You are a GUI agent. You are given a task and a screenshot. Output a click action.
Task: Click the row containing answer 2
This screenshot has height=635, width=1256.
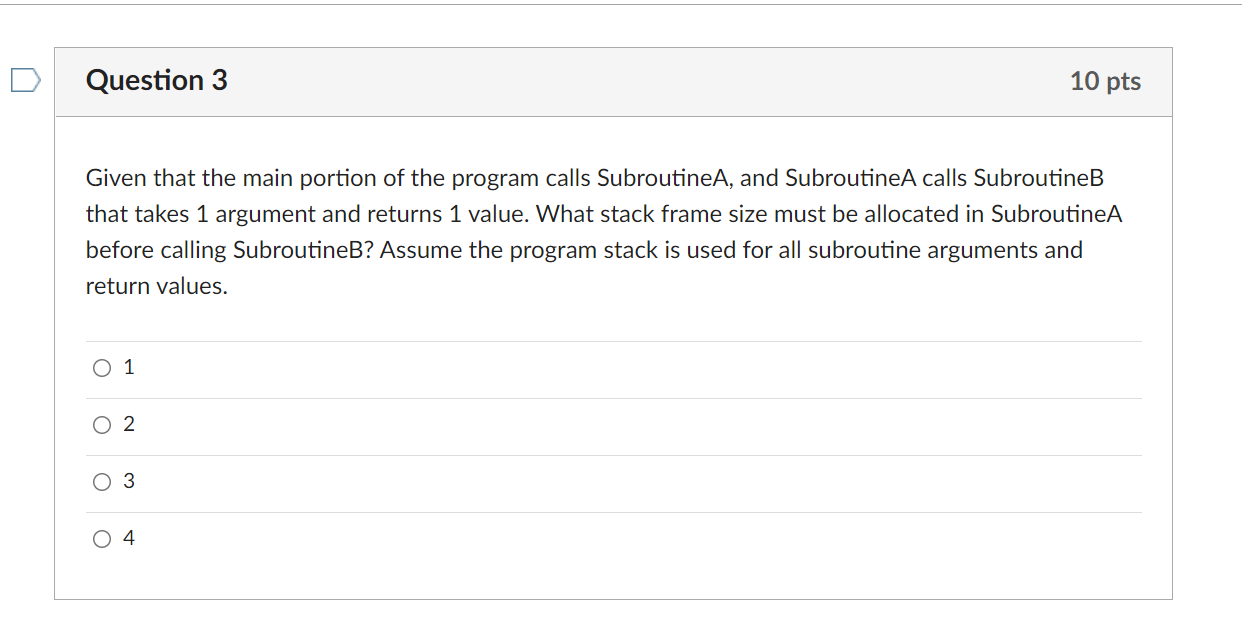click(x=600, y=424)
